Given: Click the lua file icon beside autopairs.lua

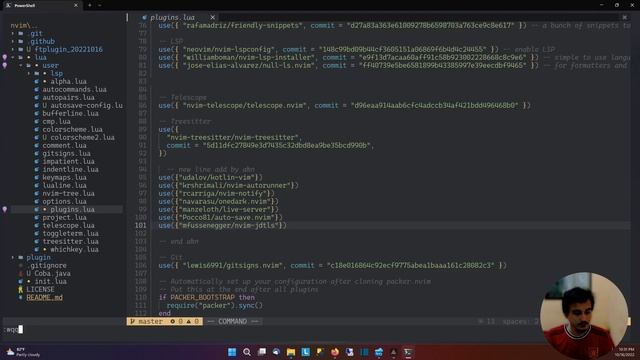Looking at the screenshot, I should pos(37,98).
